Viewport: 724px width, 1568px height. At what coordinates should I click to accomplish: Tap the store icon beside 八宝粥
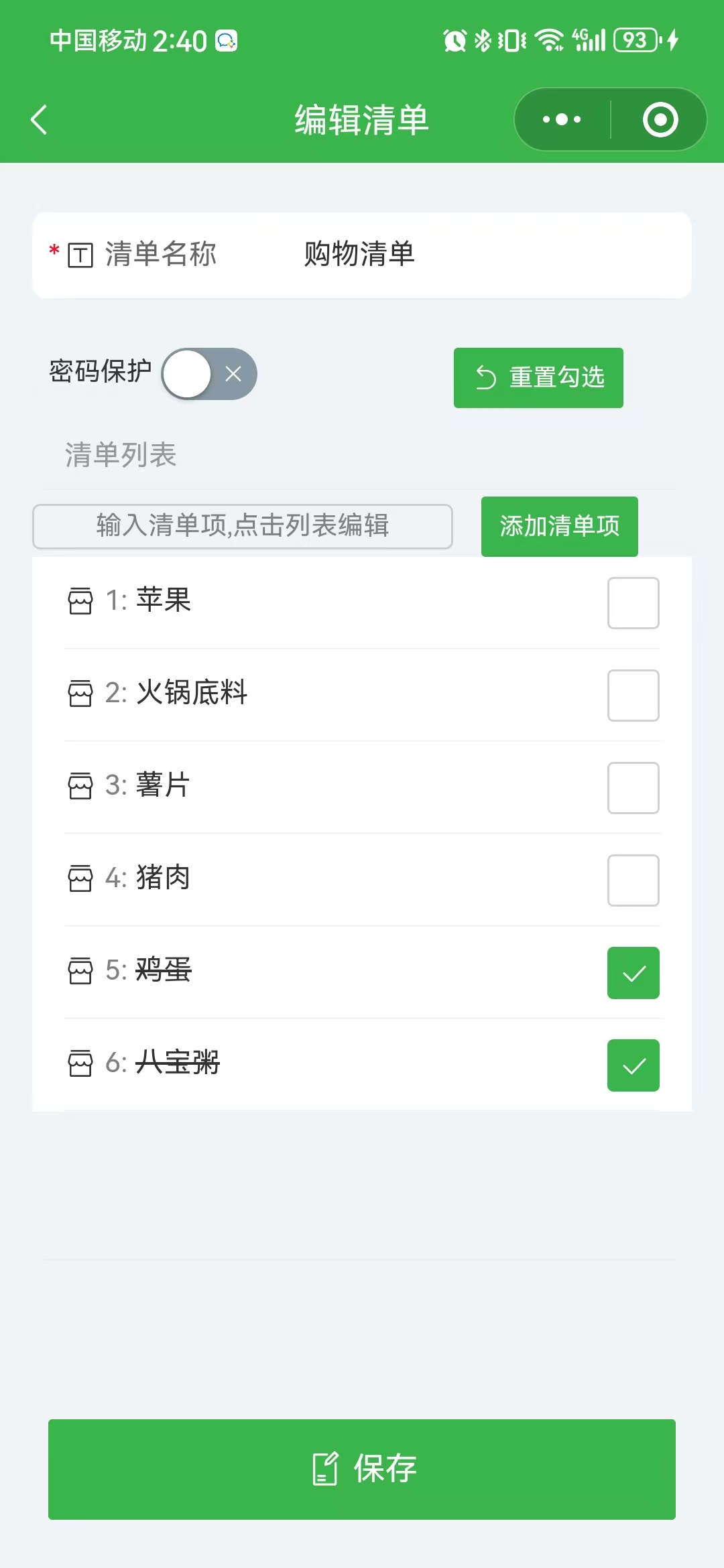(80, 1063)
